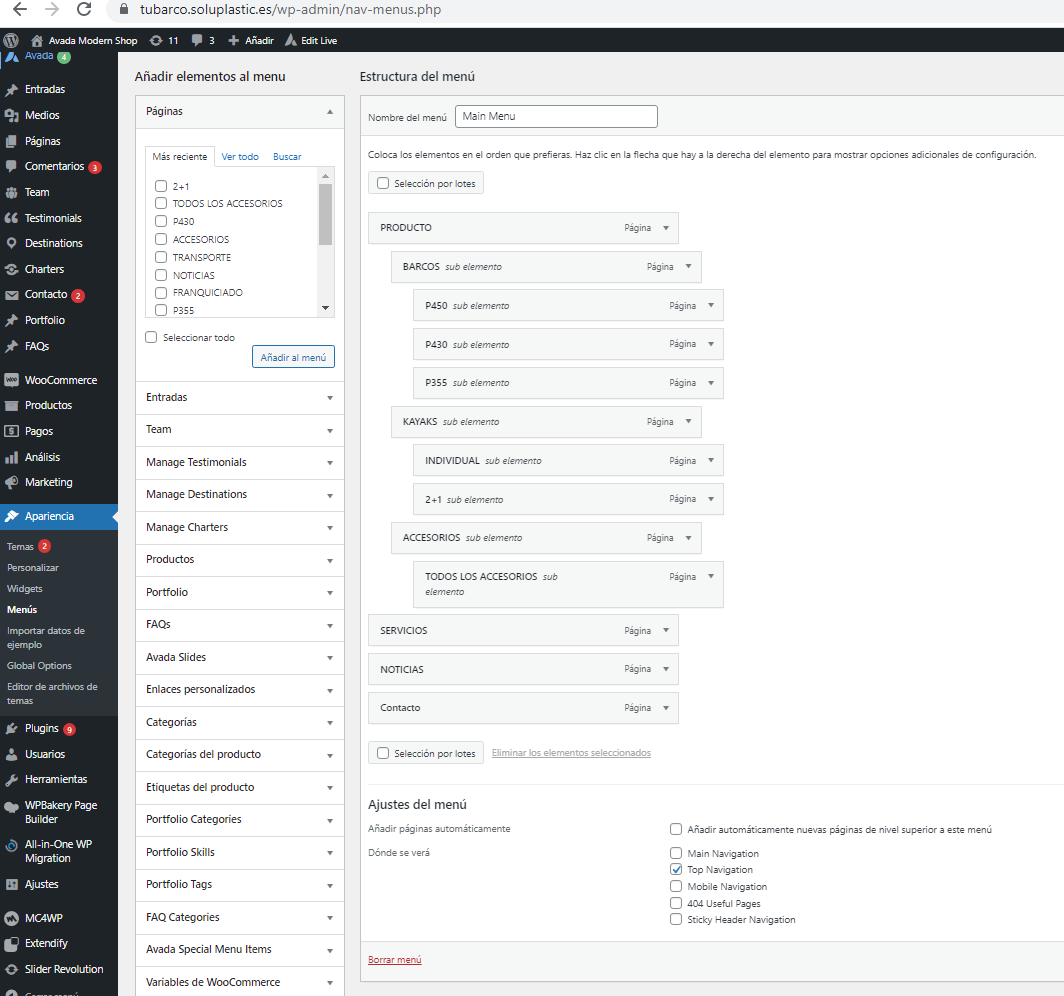Open Global Options submenu item
The image size is (1064, 996).
39,666
